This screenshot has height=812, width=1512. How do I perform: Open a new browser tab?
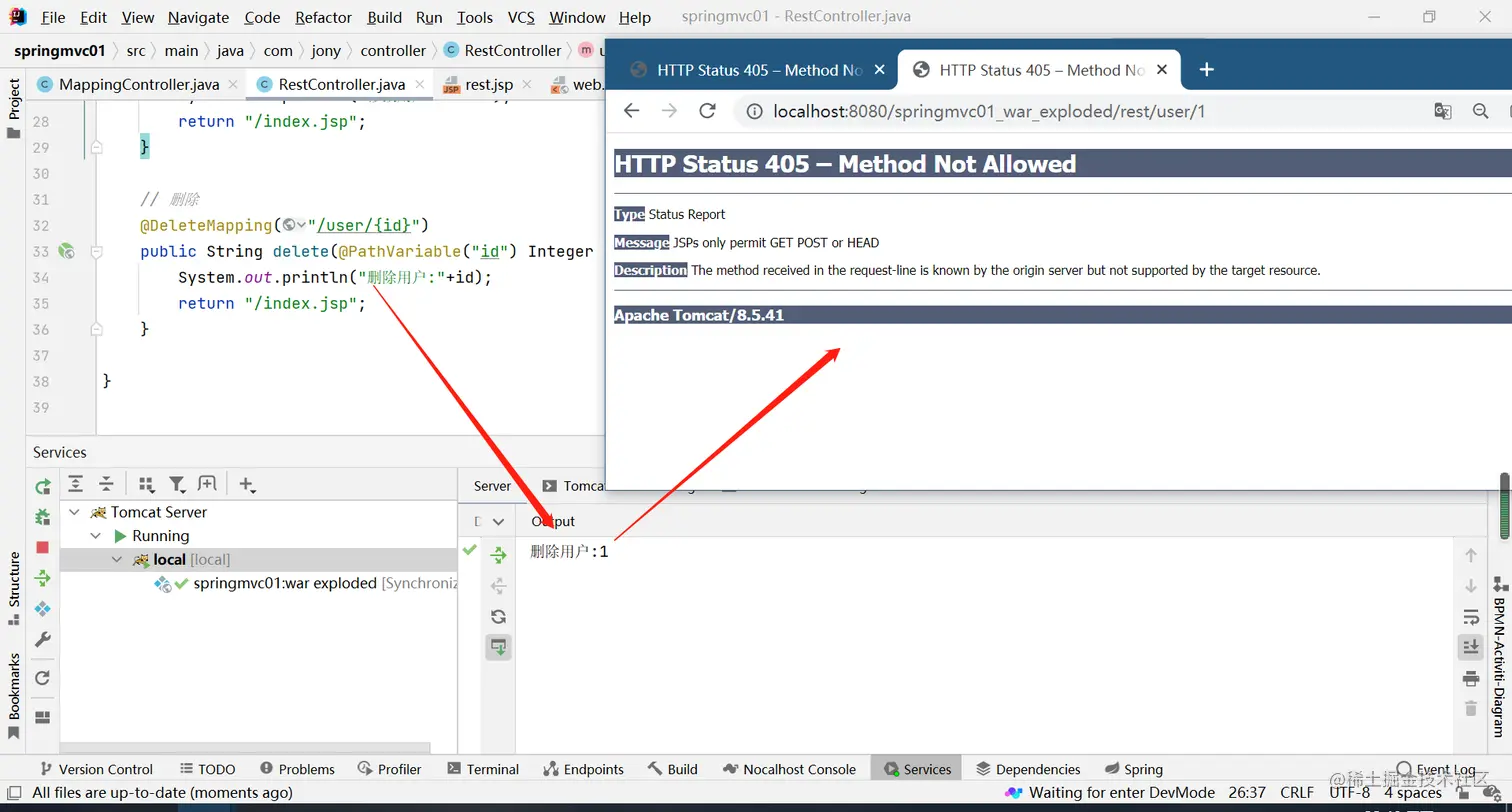1206,69
